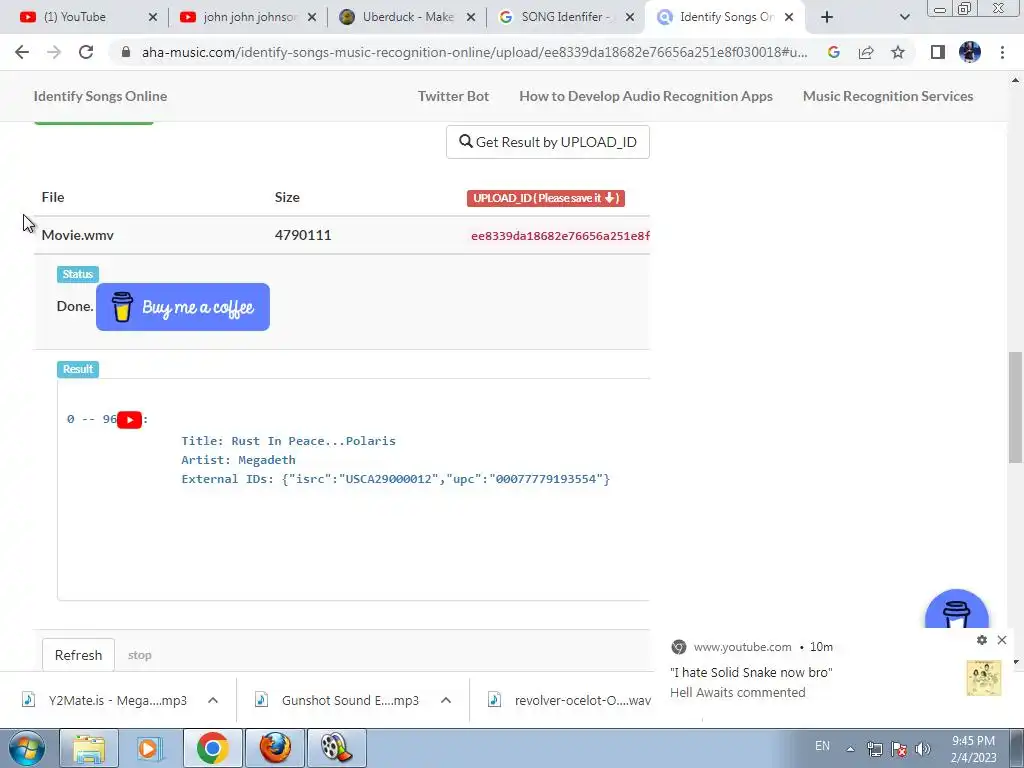
Task: Dismiss the YouTube notification
Action: [1002, 640]
